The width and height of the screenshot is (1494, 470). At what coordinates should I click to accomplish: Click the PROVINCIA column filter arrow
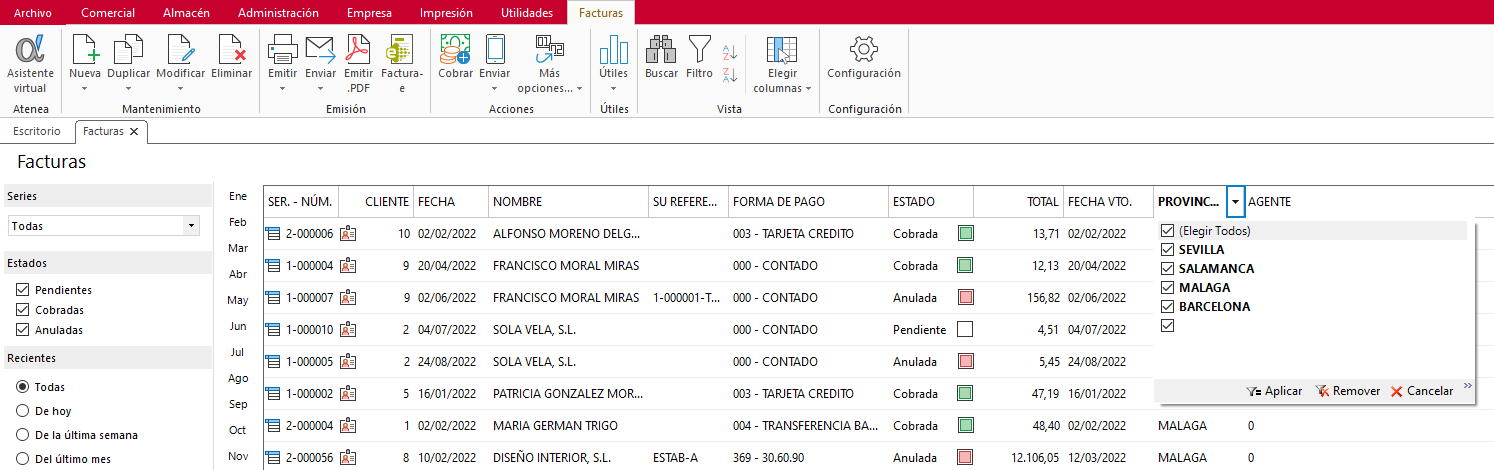(x=1236, y=201)
